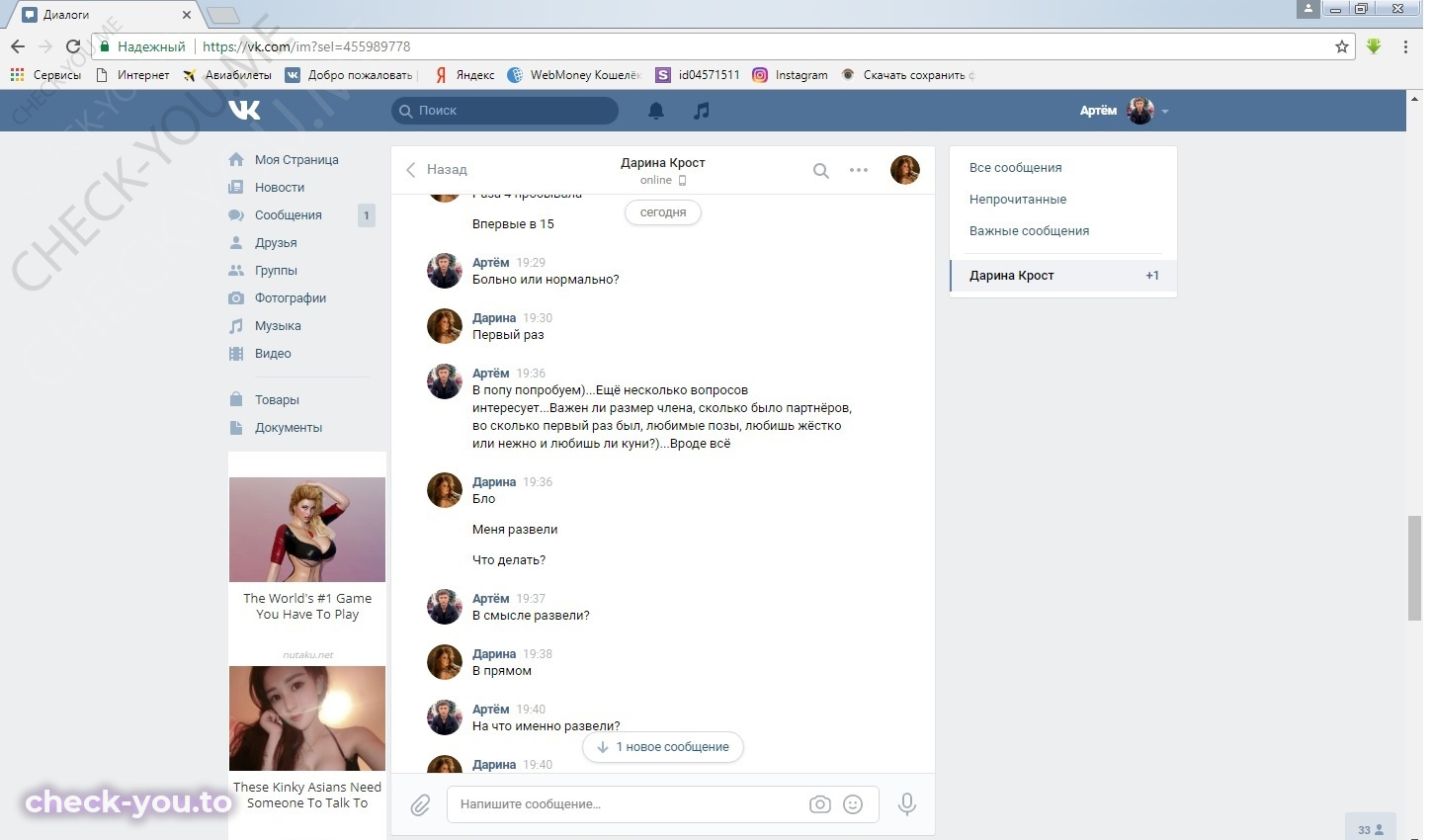Open the emoji smiley picker
The height and width of the screenshot is (840, 1431).
click(853, 804)
